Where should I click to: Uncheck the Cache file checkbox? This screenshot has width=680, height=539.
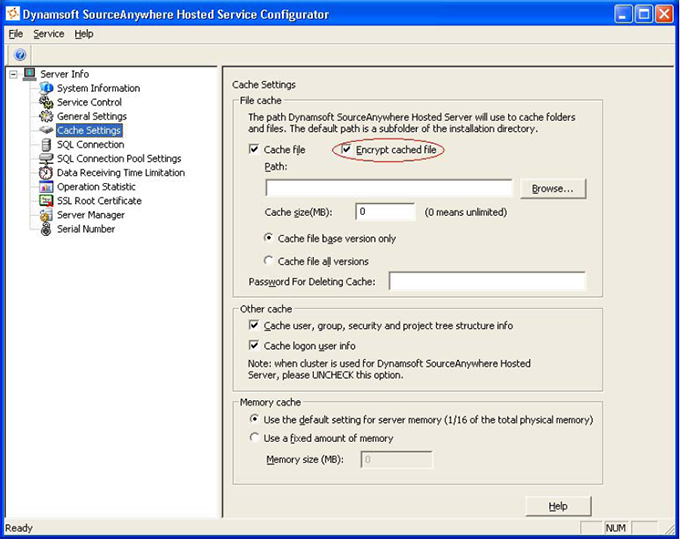tap(254, 149)
